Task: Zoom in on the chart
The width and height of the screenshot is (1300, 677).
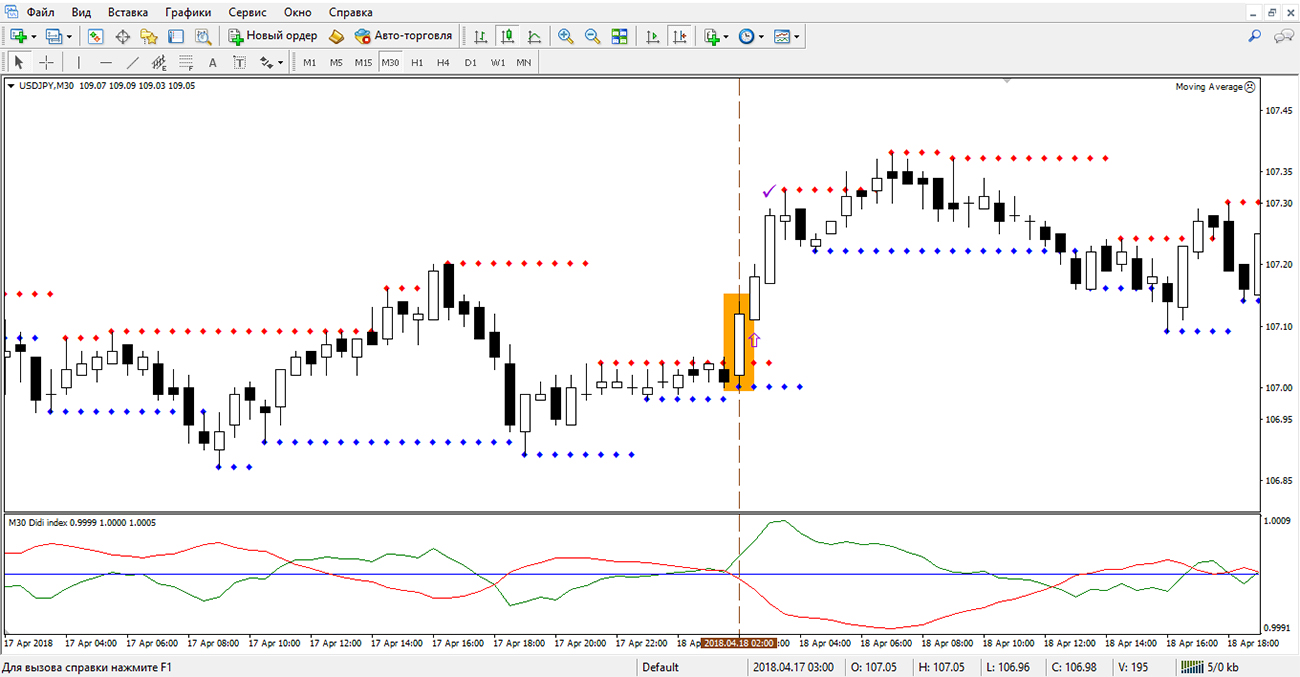Action: tap(566, 36)
